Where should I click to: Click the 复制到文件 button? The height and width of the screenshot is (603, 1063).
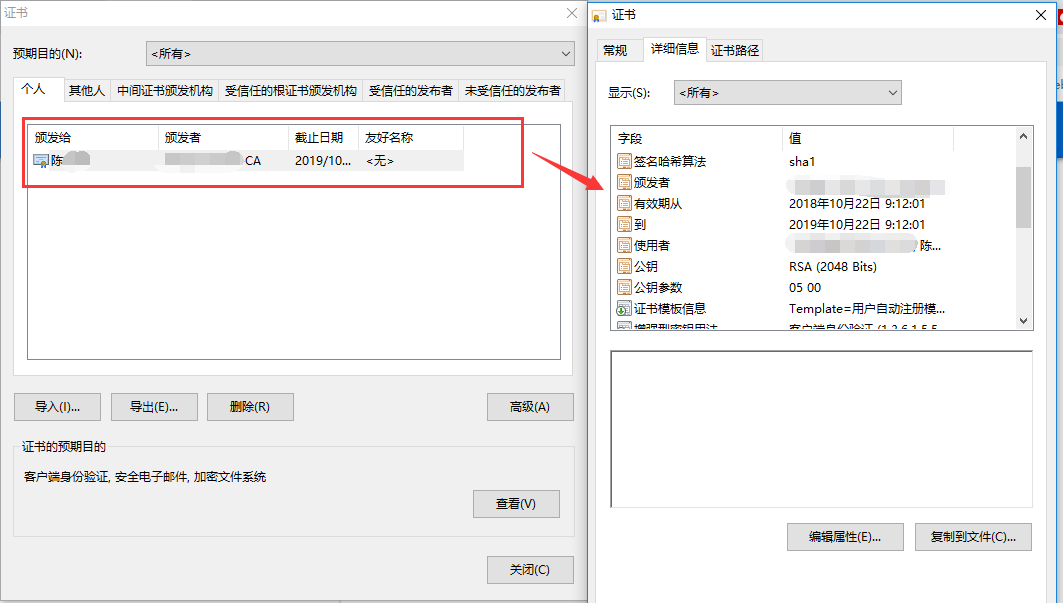click(x=972, y=537)
